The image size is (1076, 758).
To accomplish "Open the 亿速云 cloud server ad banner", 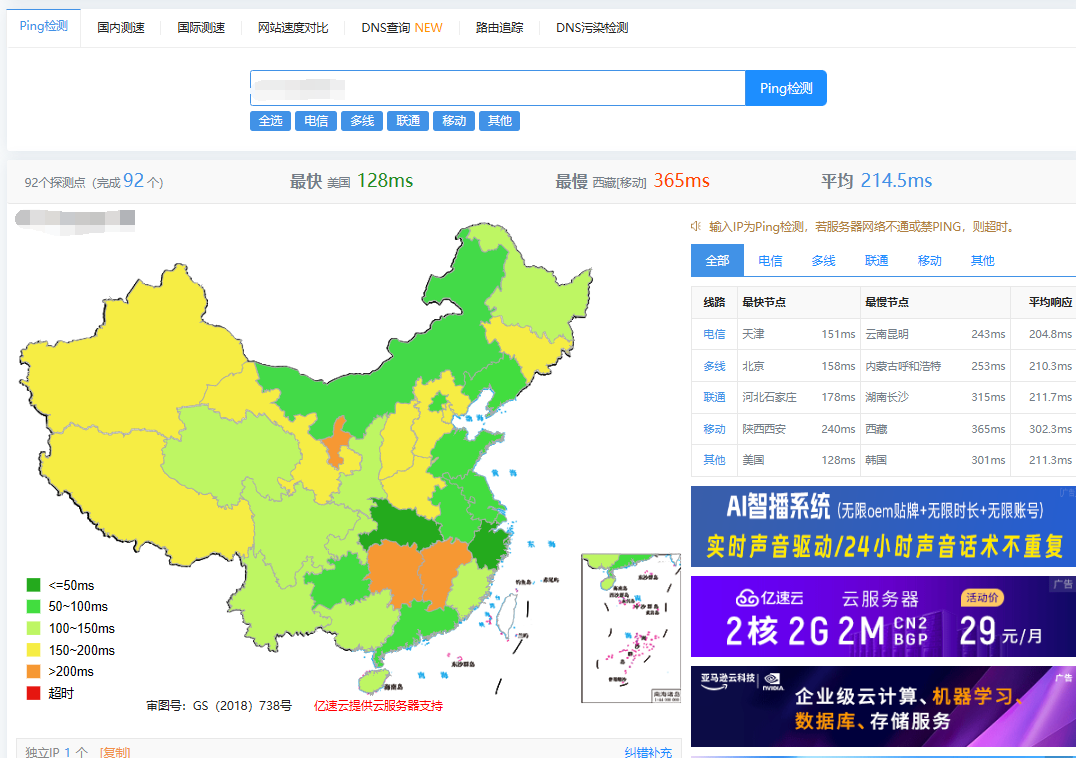I will 882,616.
